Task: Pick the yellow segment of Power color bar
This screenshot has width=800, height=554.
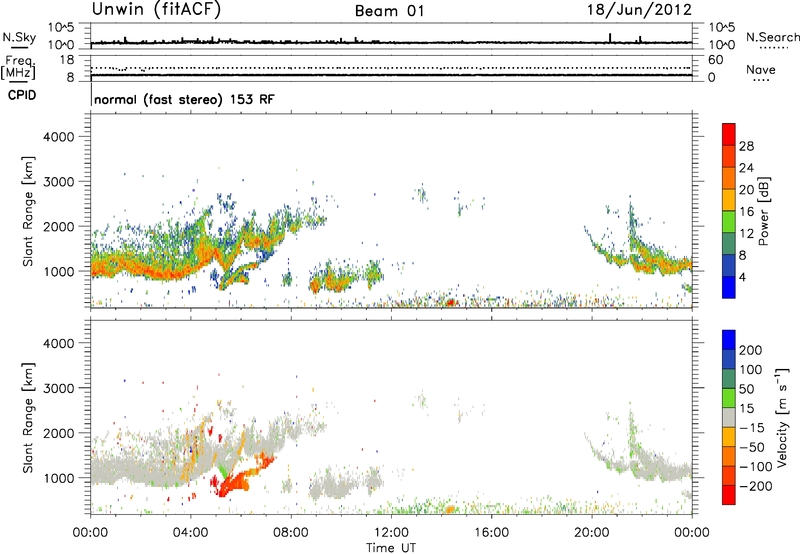Action: (x=729, y=200)
